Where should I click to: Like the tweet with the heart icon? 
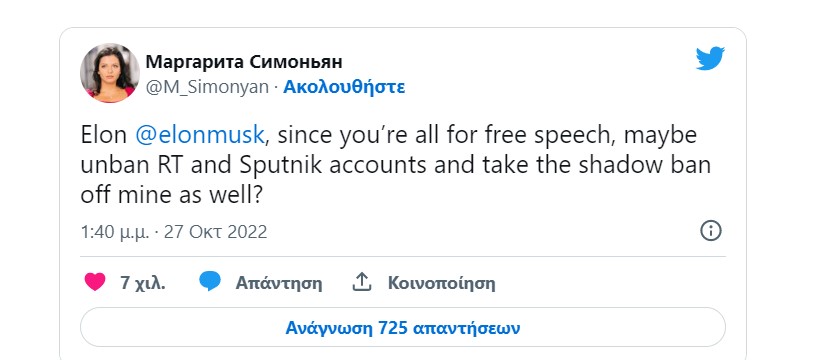95,282
